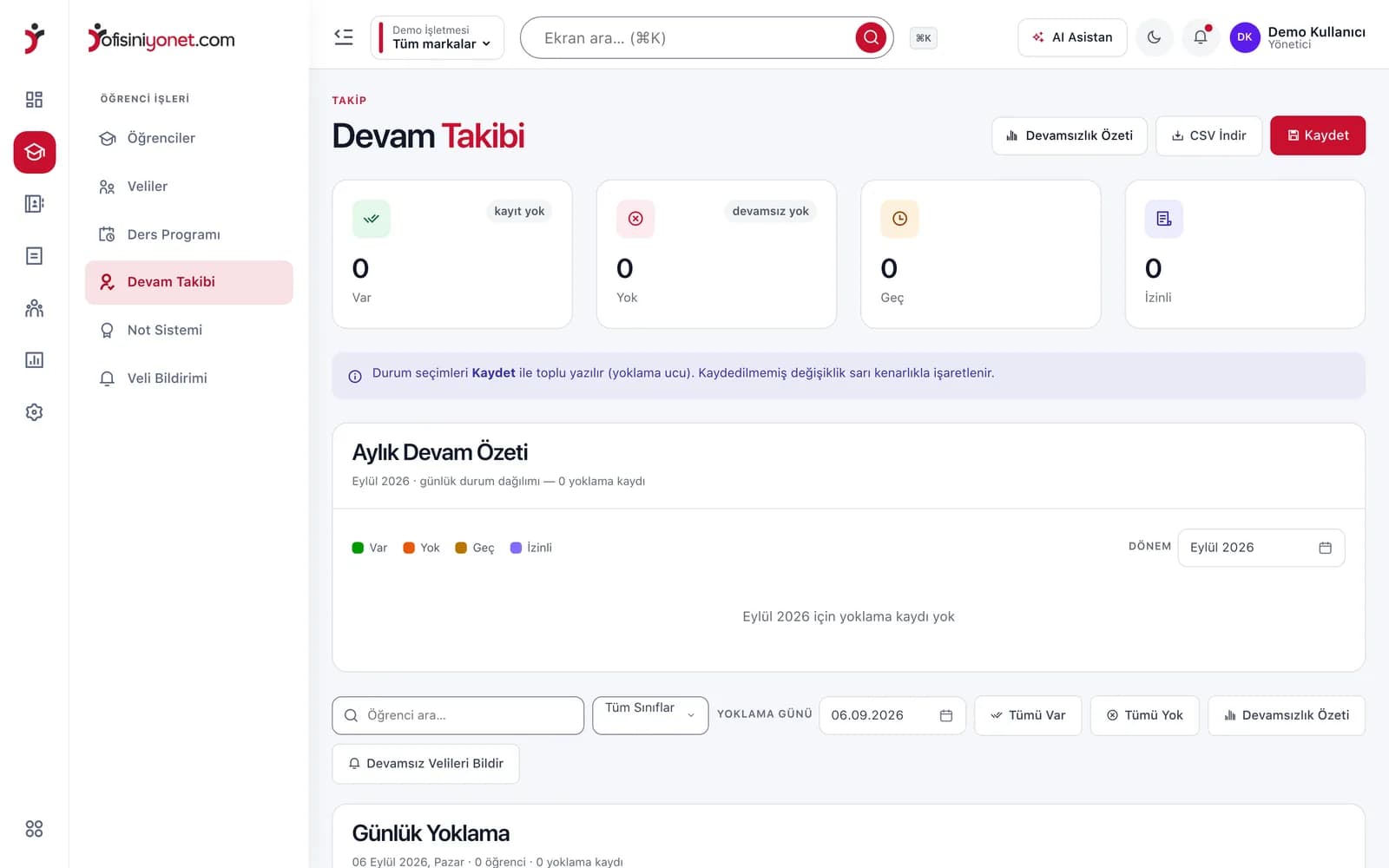Click the red search magnifier button
Image resolution: width=1389 pixels, height=868 pixels.
871,37
